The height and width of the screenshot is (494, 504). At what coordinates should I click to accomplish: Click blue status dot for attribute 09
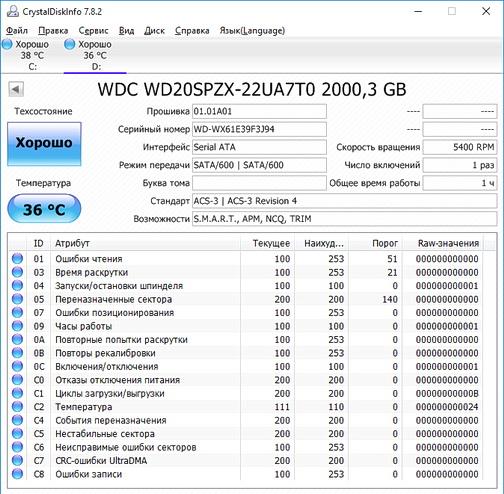coord(17,326)
